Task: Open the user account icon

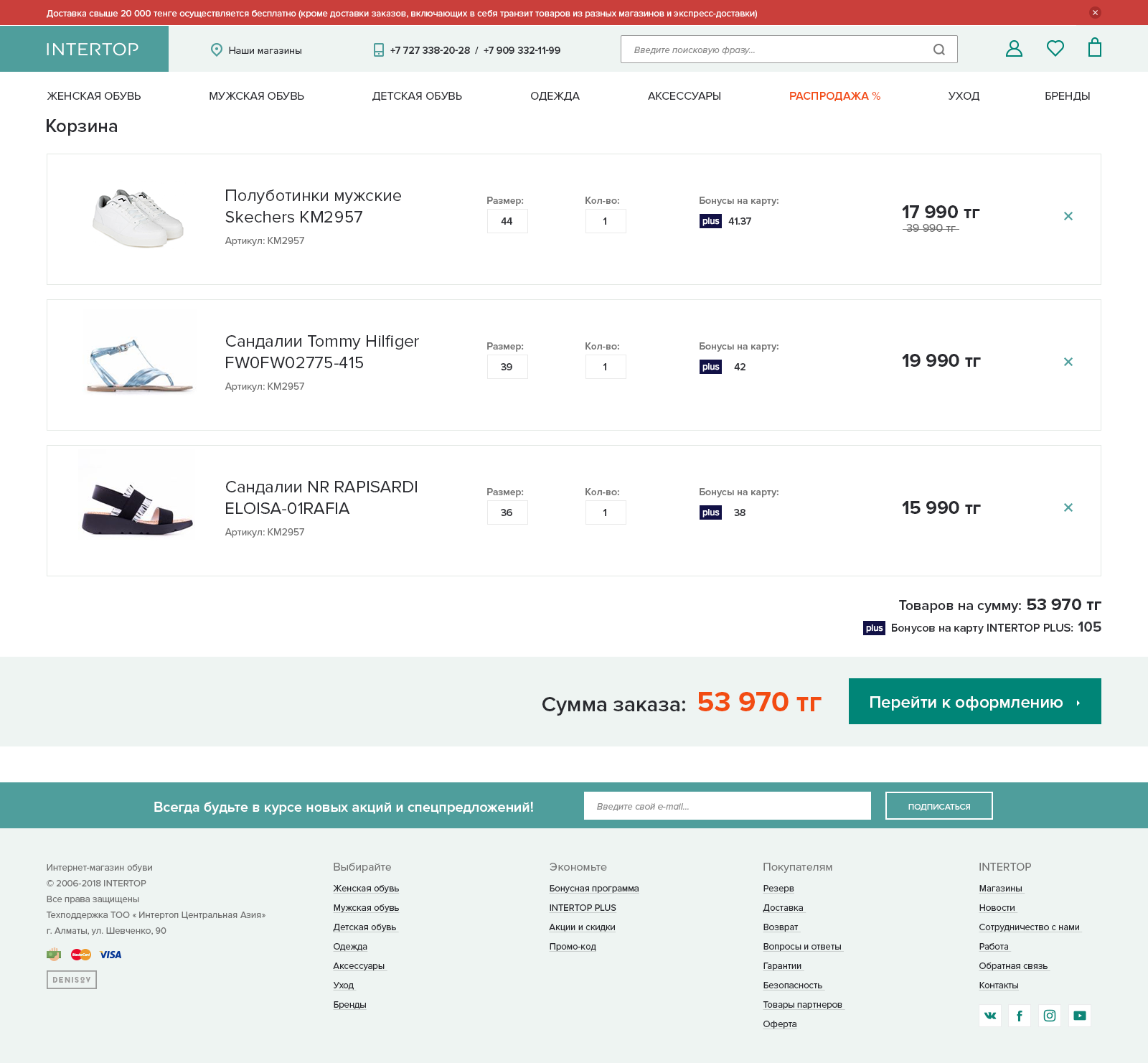Action: pyautogui.click(x=1014, y=48)
